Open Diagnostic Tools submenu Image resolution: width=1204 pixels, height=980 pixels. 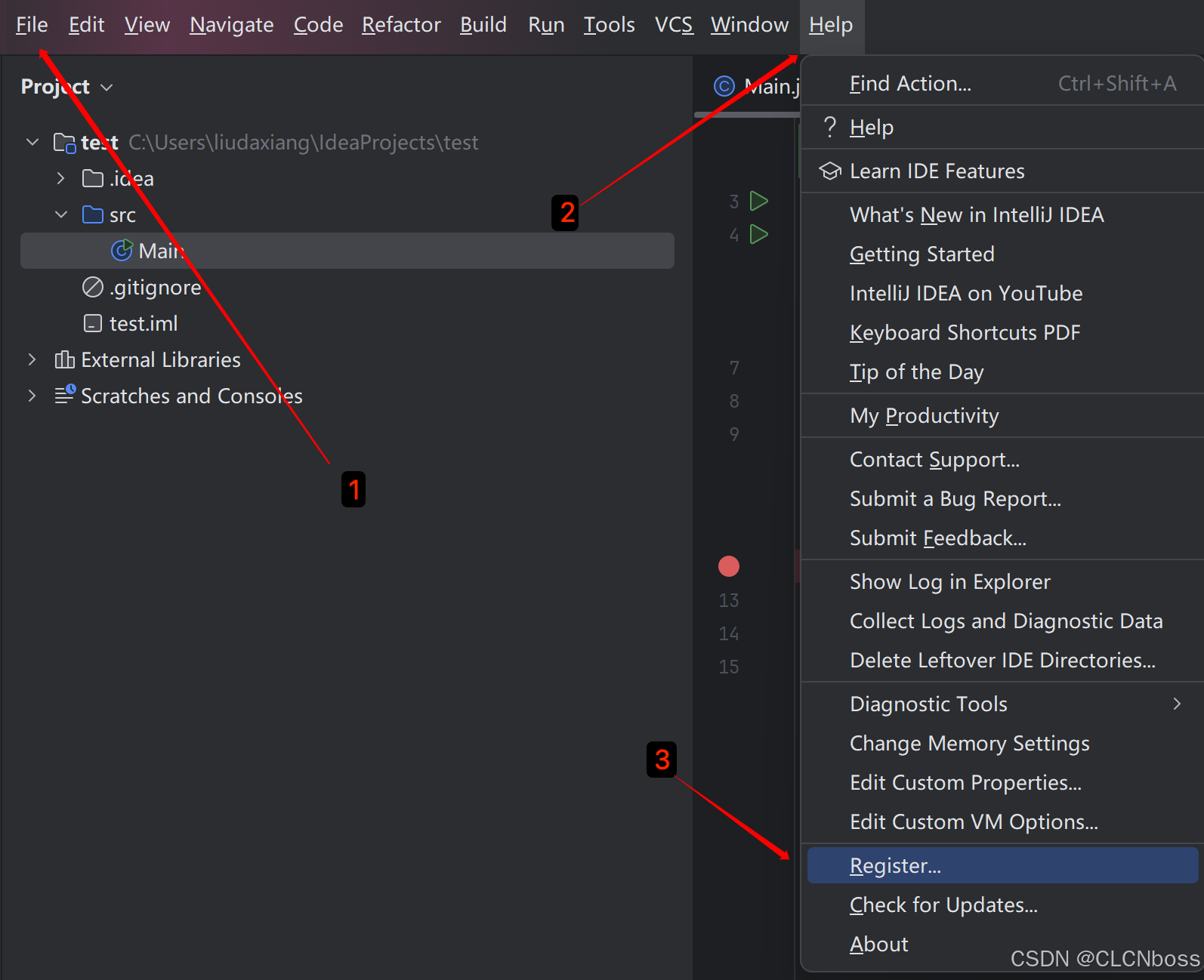pyautogui.click(x=1002, y=704)
